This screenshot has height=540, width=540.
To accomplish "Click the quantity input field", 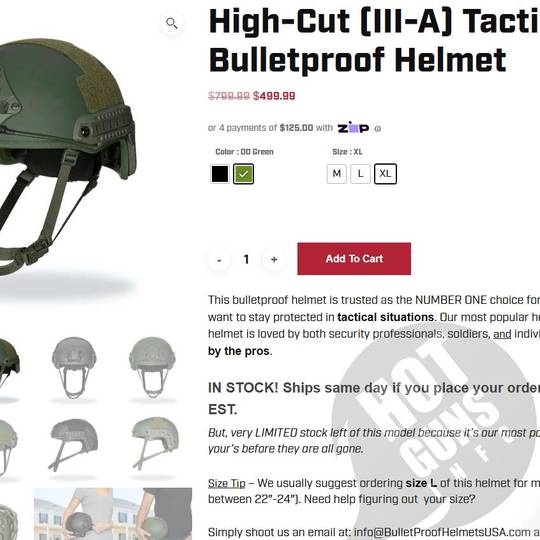I will tap(246, 259).
